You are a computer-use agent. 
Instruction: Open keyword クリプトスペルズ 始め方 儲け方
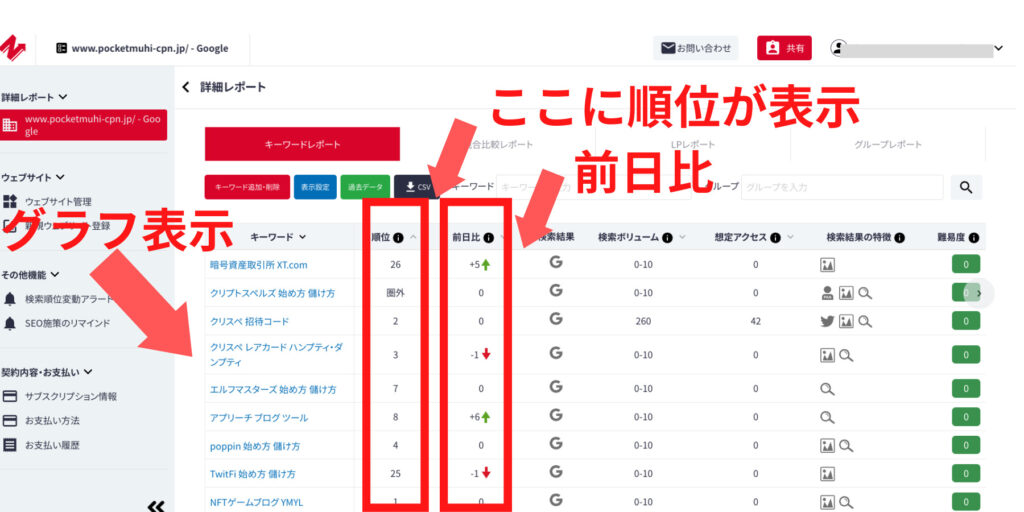(274, 293)
